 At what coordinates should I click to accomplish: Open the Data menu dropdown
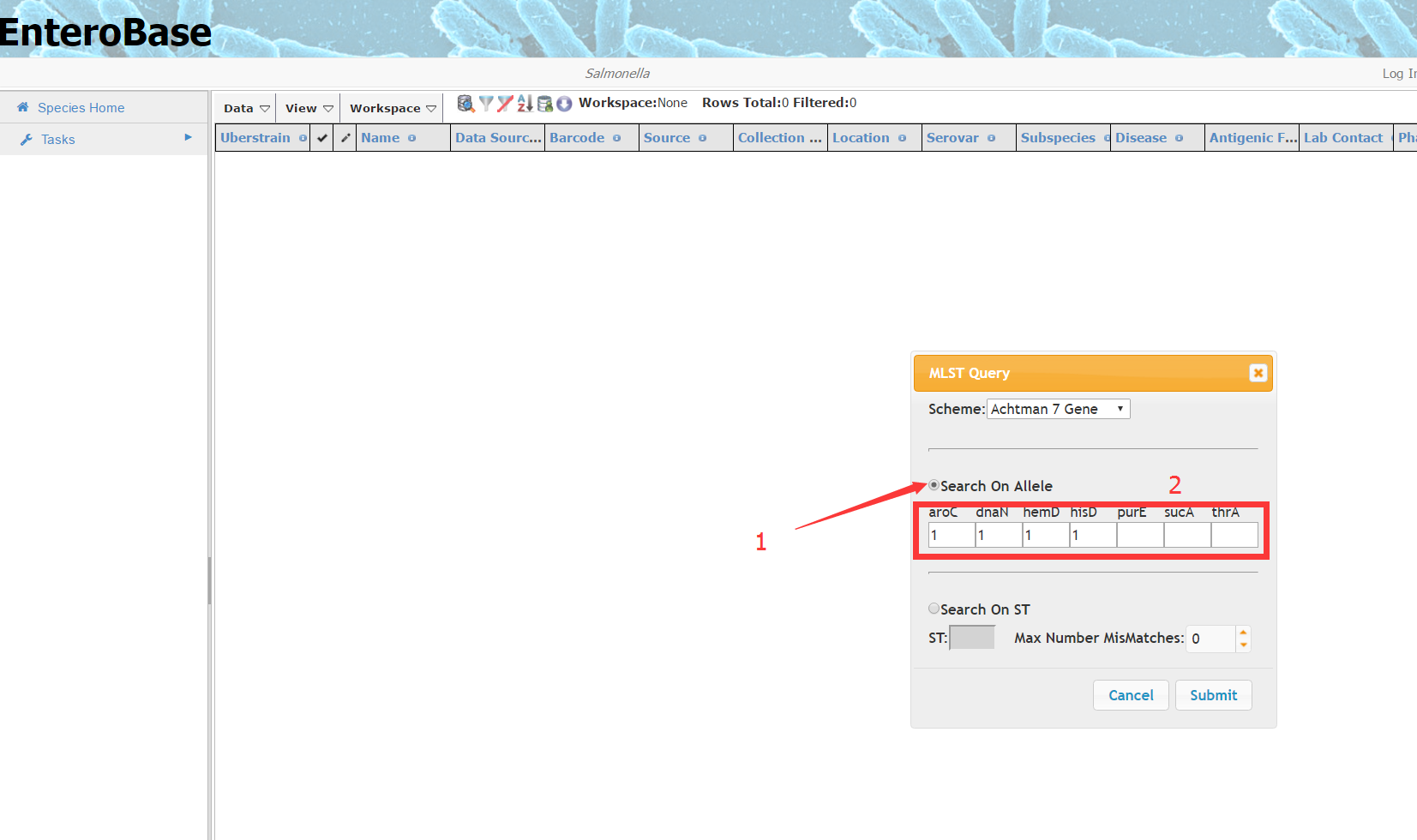click(246, 108)
